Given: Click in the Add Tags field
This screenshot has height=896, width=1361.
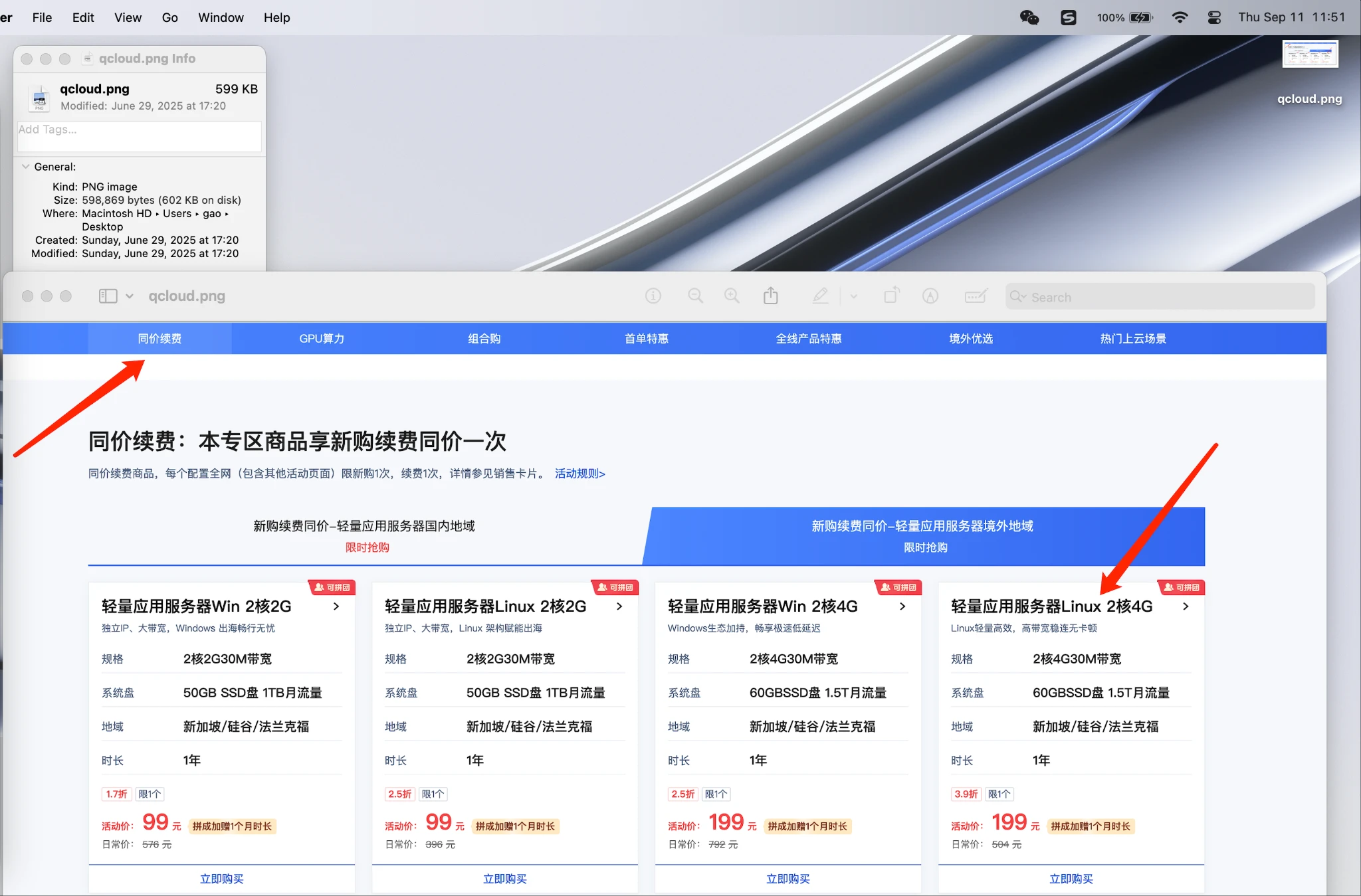Looking at the screenshot, I should pyautogui.click(x=139, y=135).
